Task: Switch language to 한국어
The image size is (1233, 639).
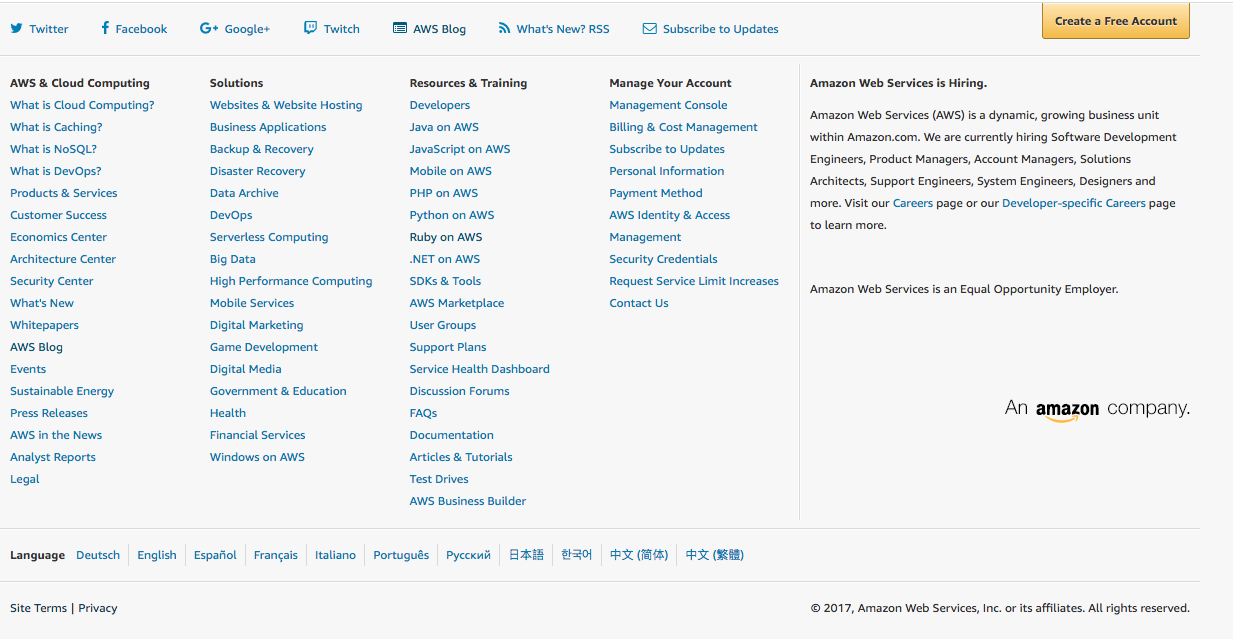Action: [x=577, y=555]
